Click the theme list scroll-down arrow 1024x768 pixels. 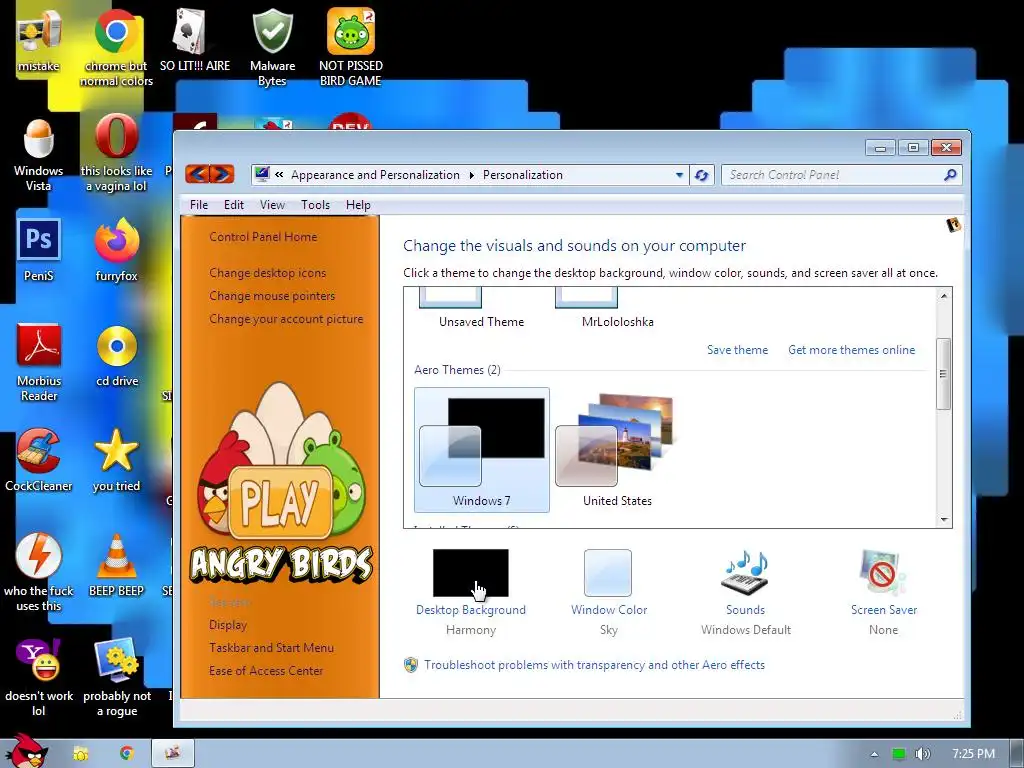(x=944, y=520)
